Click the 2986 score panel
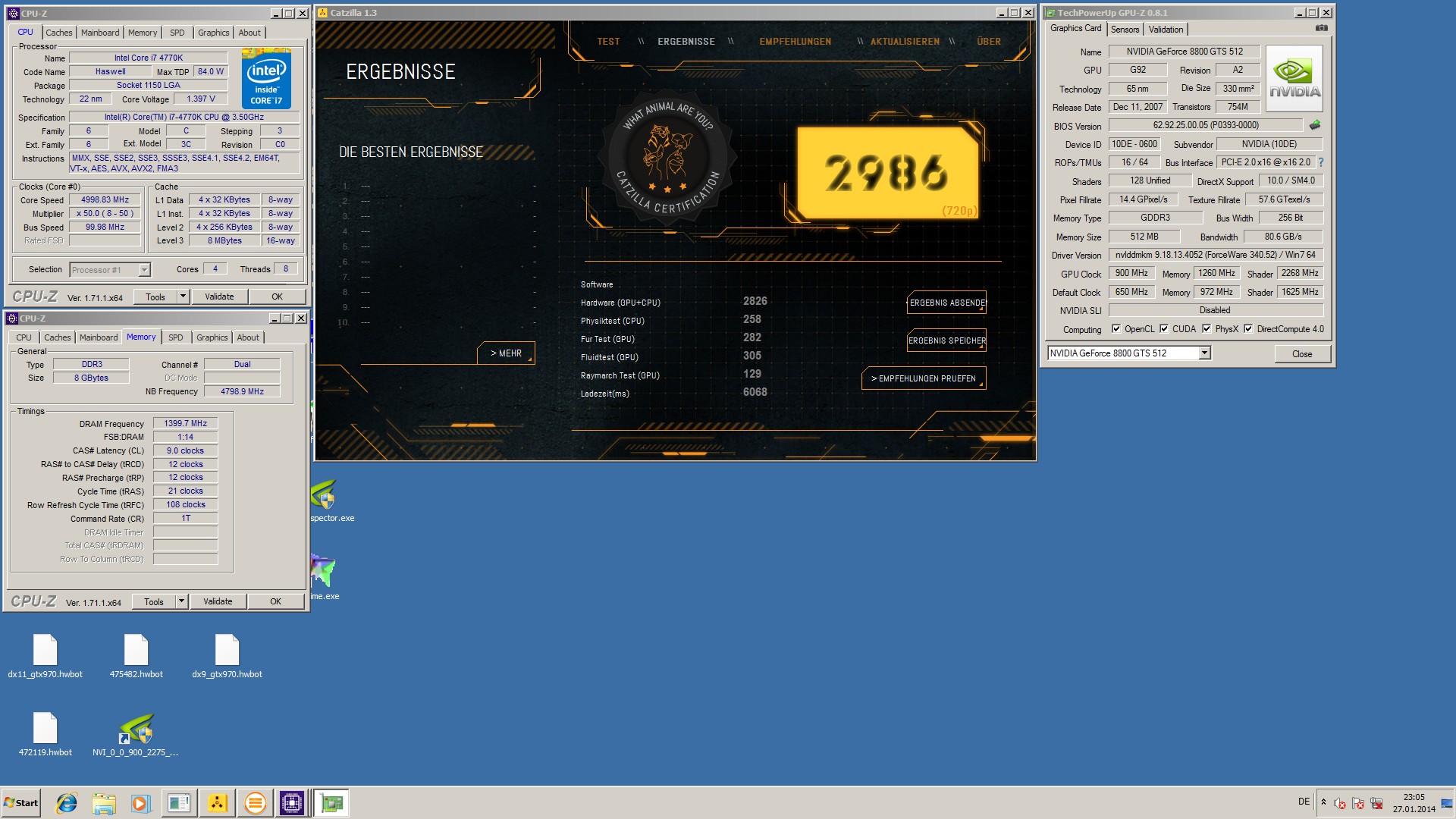This screenshot has width=1456, height=819. 886,173
